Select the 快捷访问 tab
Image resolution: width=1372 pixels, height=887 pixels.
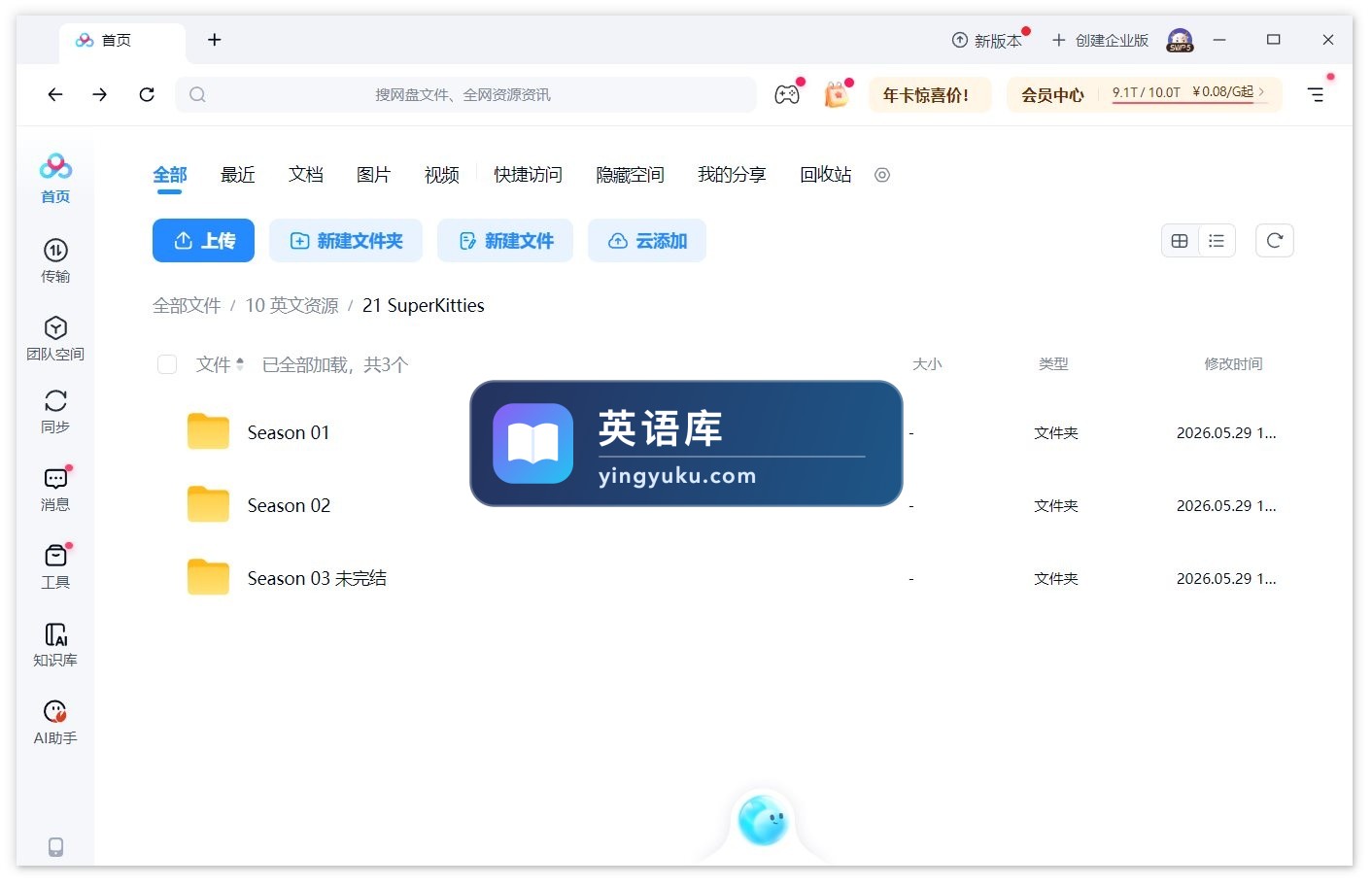pos(529,175)
